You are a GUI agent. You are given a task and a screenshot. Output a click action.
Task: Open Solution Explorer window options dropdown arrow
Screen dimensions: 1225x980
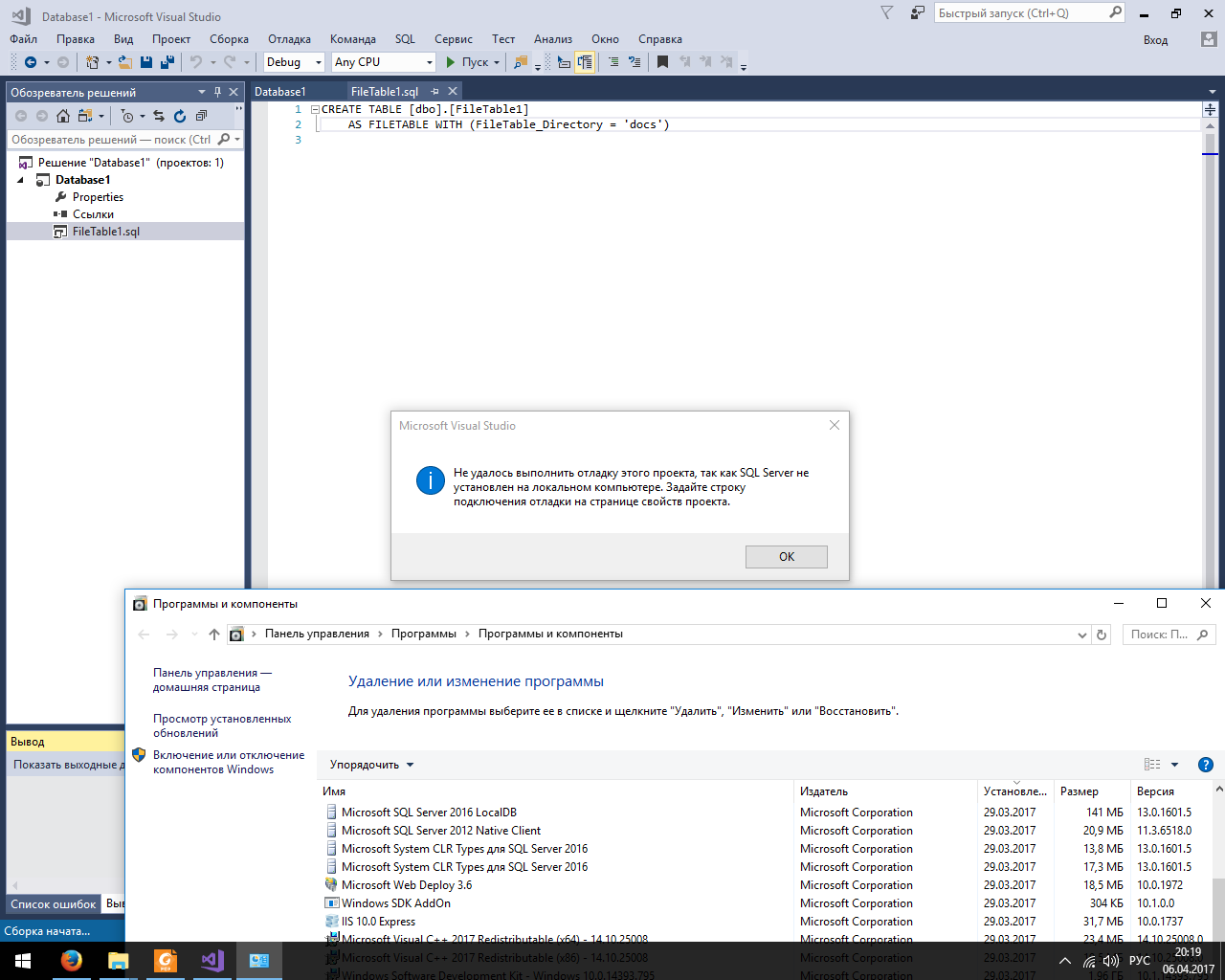point(202,92)
